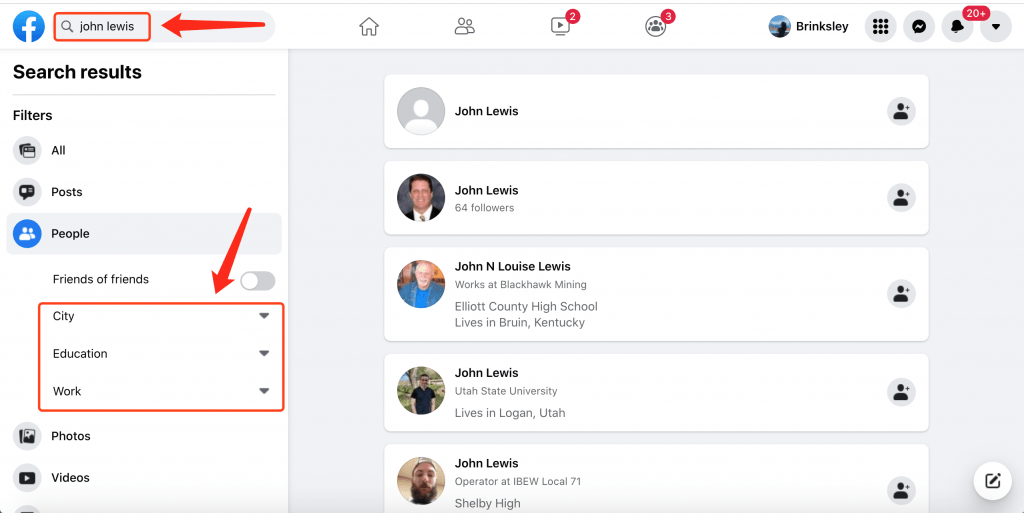Open IBEW Local 71 John Lewis photo

coord(421,481)
